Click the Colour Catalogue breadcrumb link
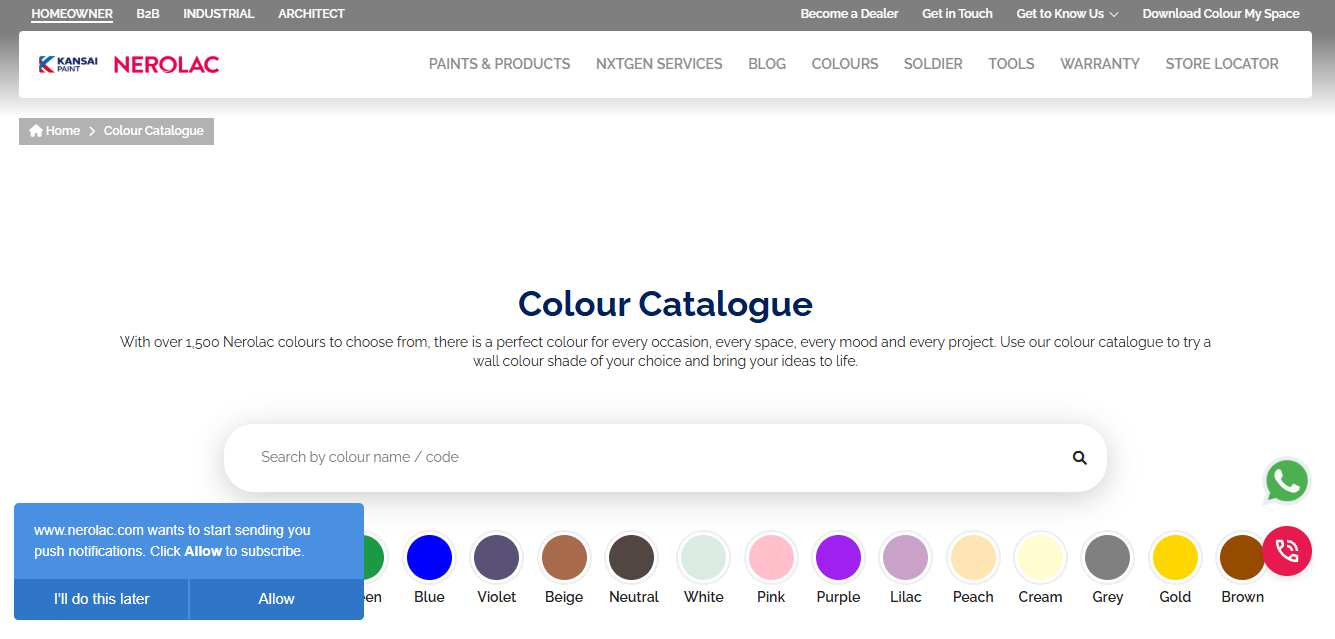1335x639 pixels. (154, 131)
